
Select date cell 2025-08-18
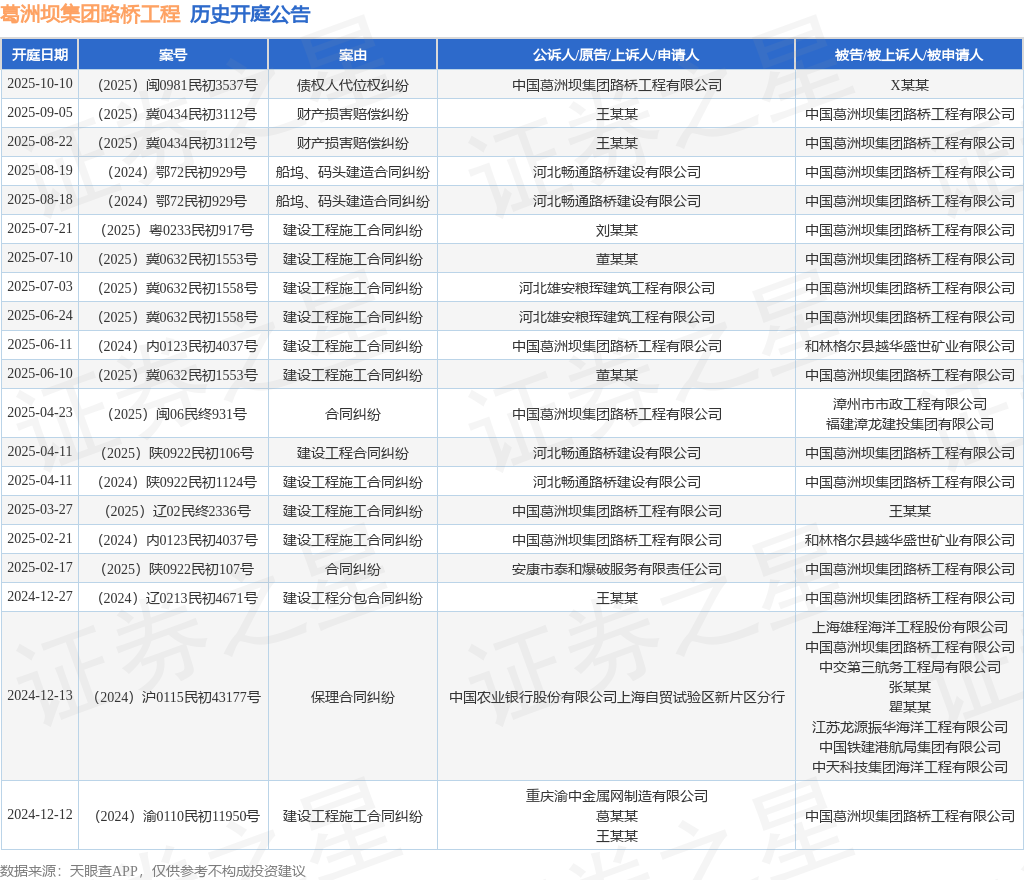40,199
